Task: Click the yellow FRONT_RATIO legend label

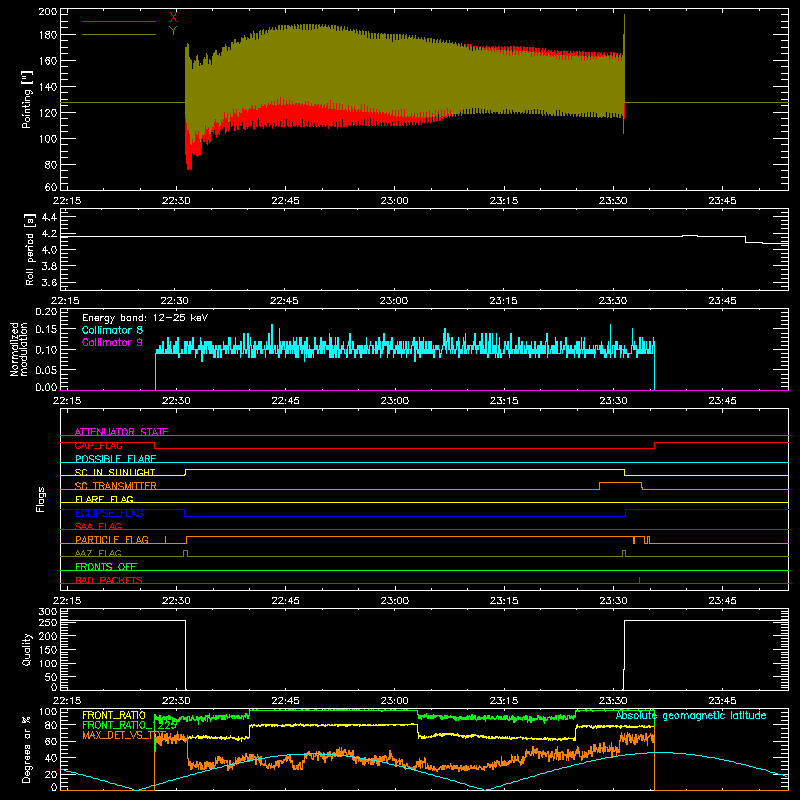Action: (x=114, y=715)
